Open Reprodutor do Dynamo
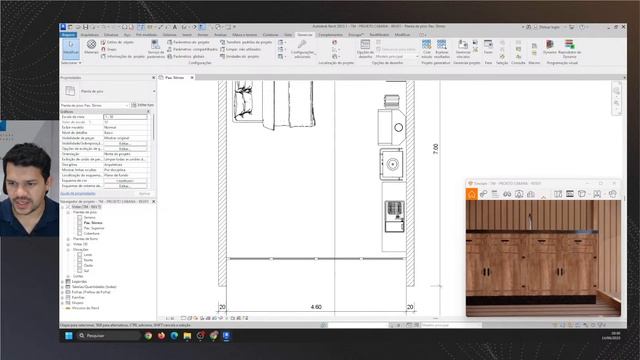The width and height of the screenshot is (640, 360). pos(569,48)
